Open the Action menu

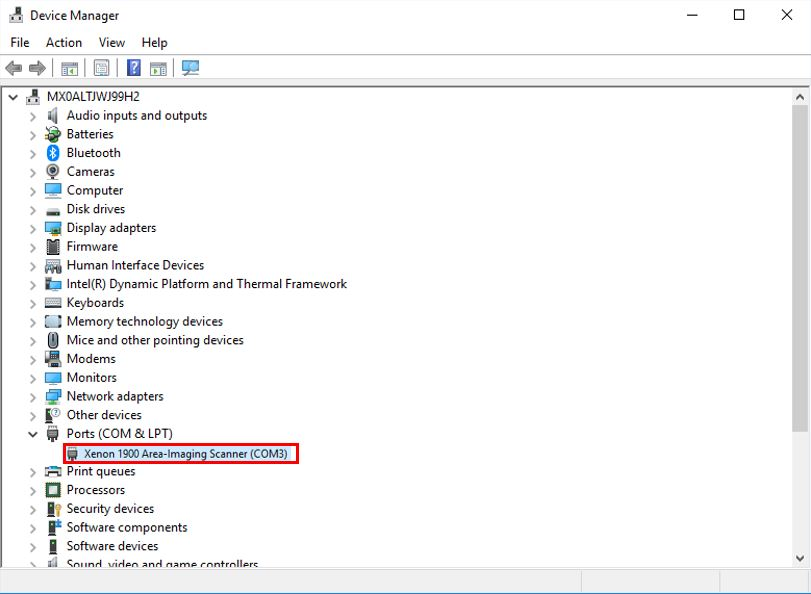pos(64,42)
